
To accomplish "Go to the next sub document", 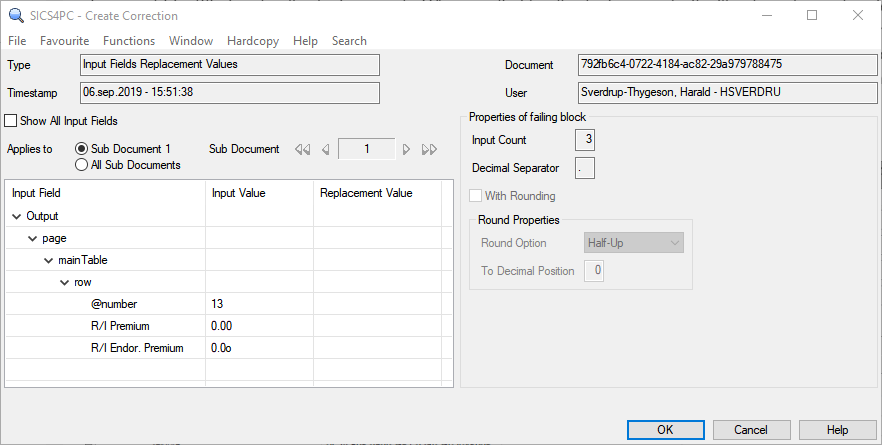I will click(406, 150).
